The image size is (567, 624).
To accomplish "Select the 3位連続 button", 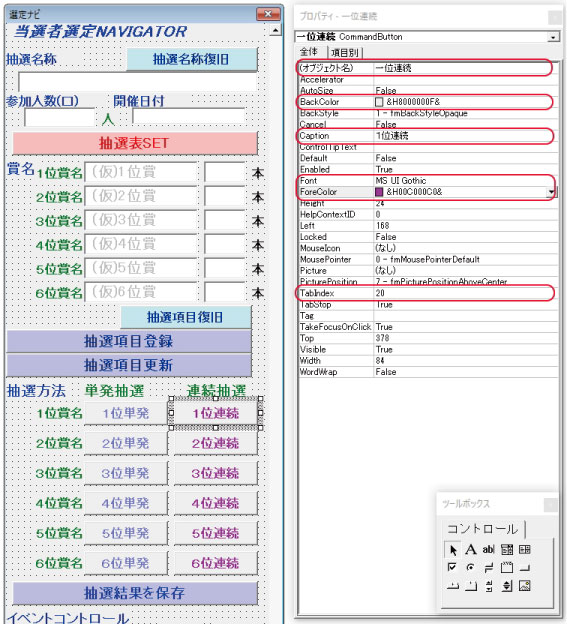I will coord(216,473).
